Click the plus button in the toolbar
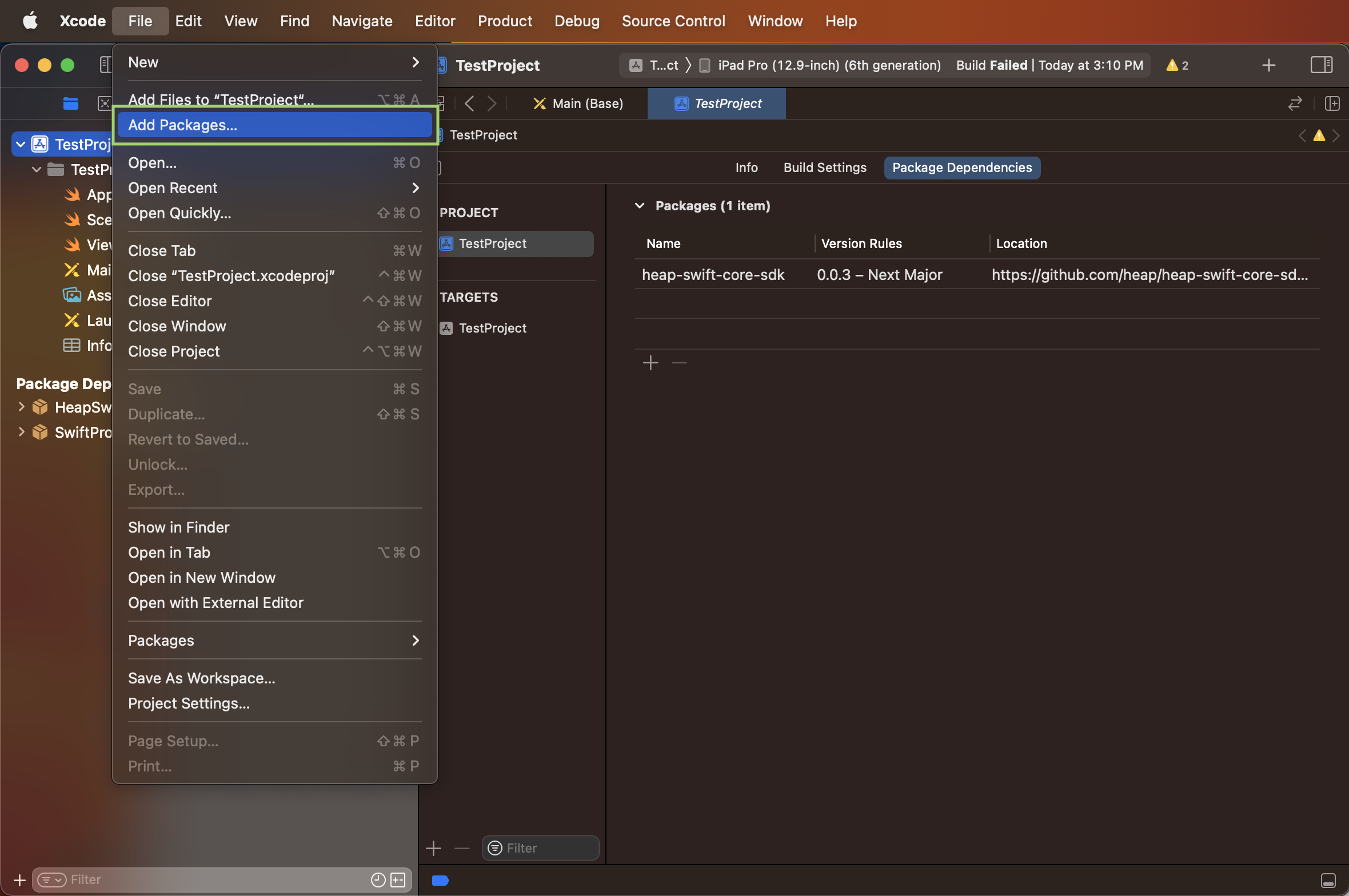 click(x=1268, y=65)
